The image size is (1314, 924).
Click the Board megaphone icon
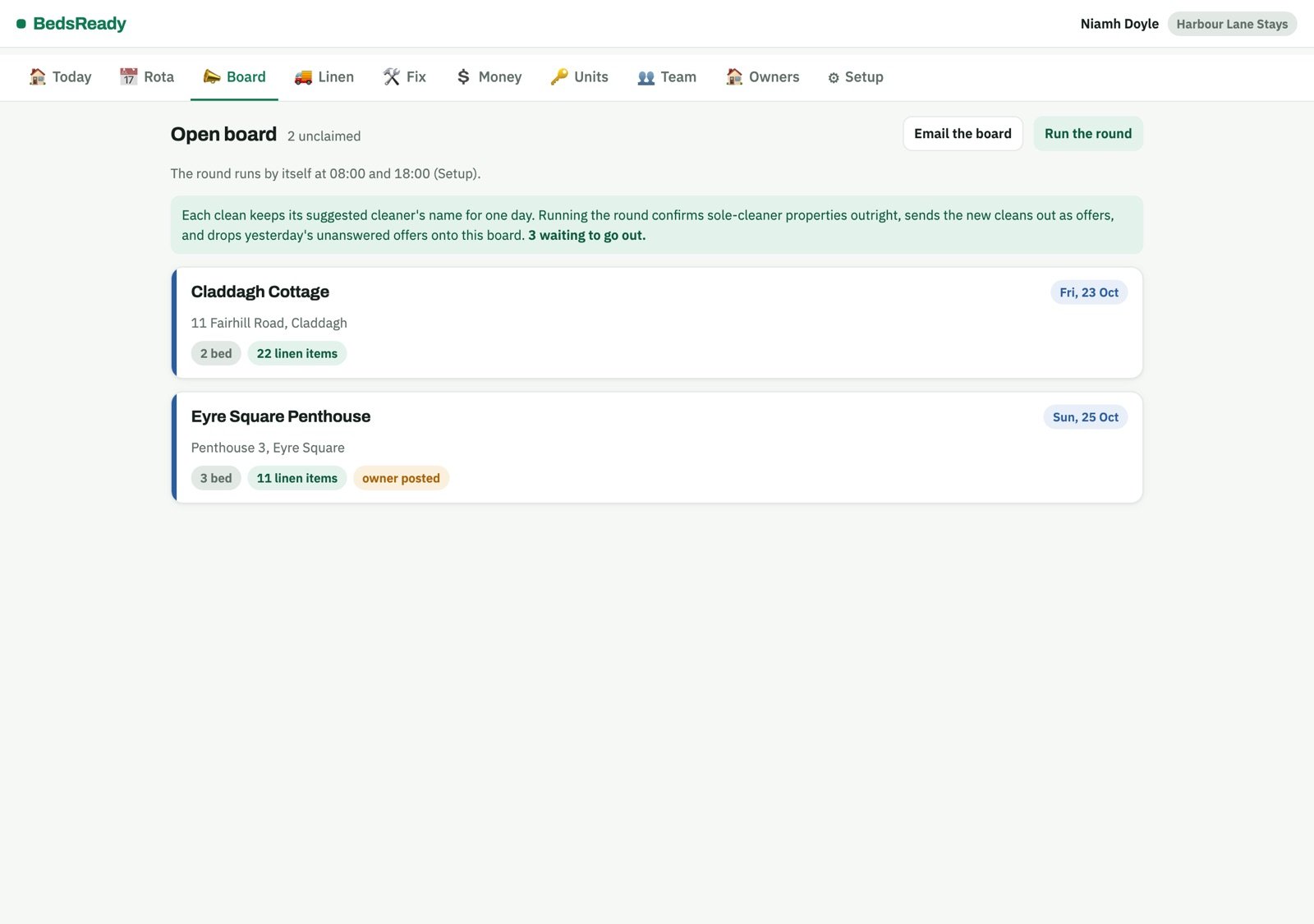[212, 77]
